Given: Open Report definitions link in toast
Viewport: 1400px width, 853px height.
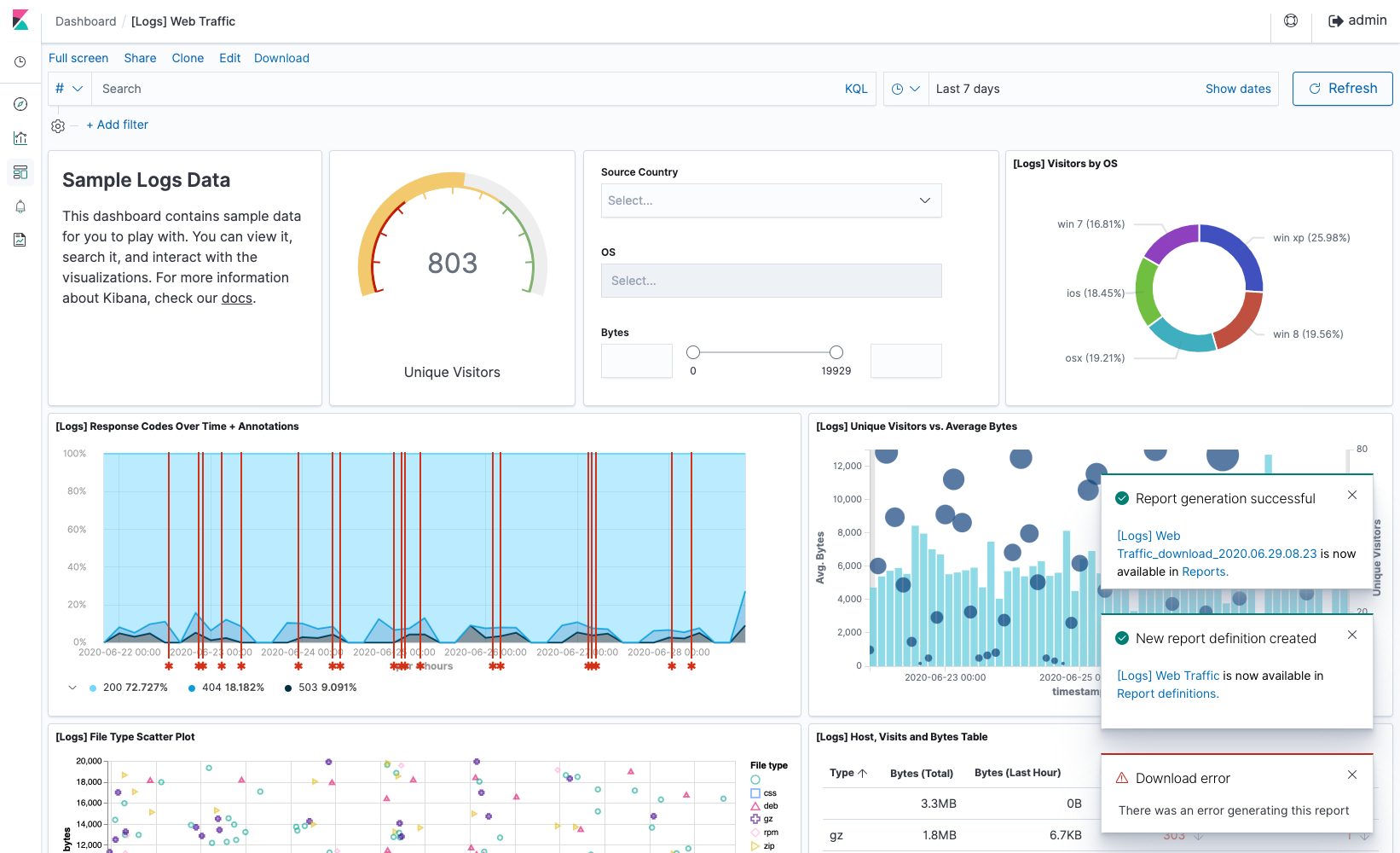Looking at the screenshot, I should tap(1166, 693).
